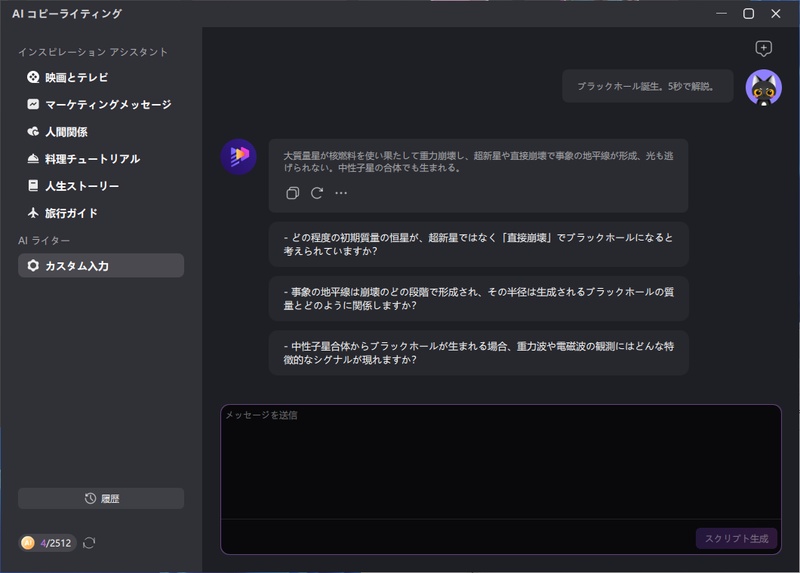This screenshot has height=573, width=800.
Task: Open マーケティングメッセージ category
Action: [101, 105]
